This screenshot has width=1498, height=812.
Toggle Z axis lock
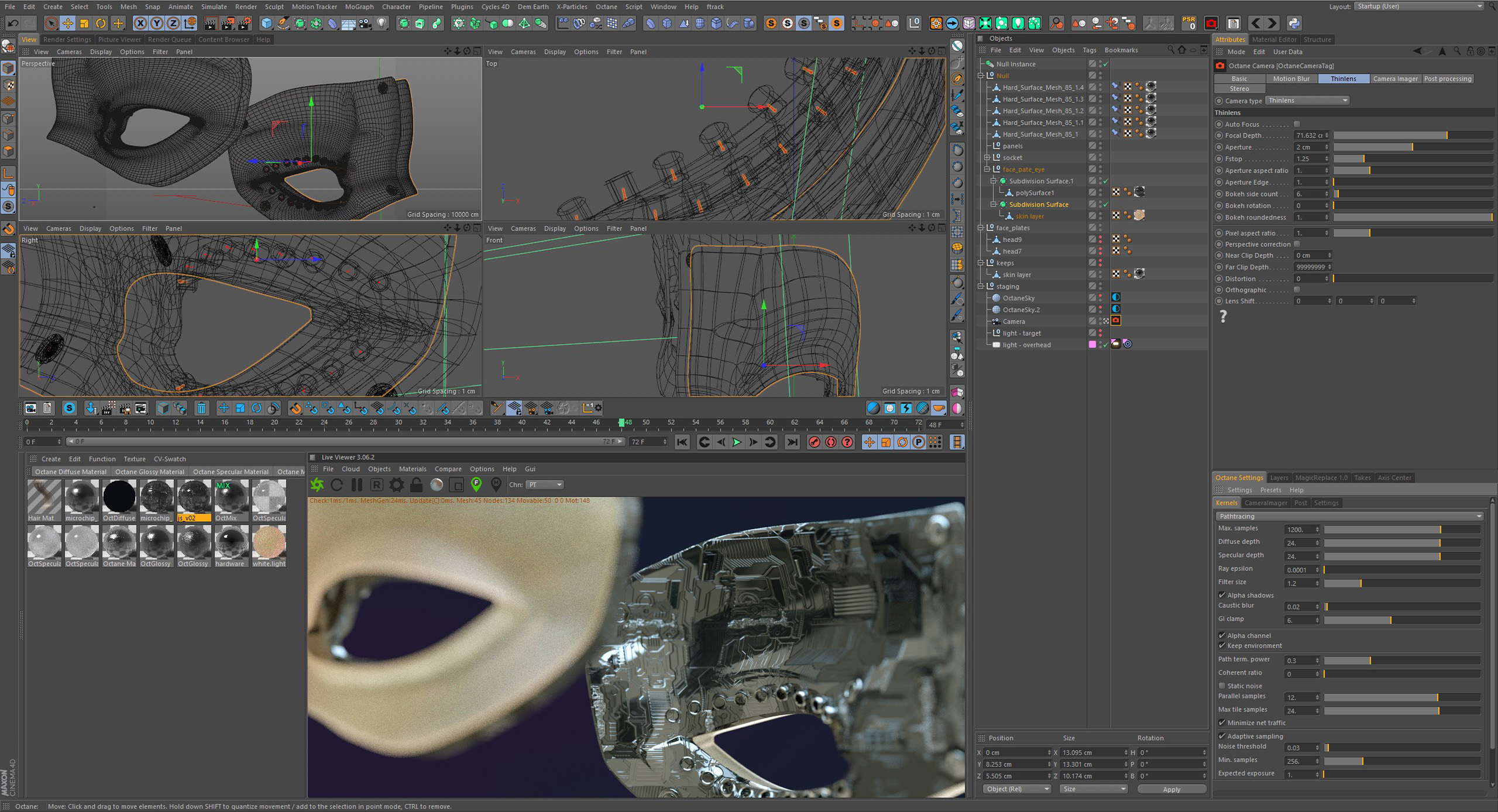pos(173,23)
